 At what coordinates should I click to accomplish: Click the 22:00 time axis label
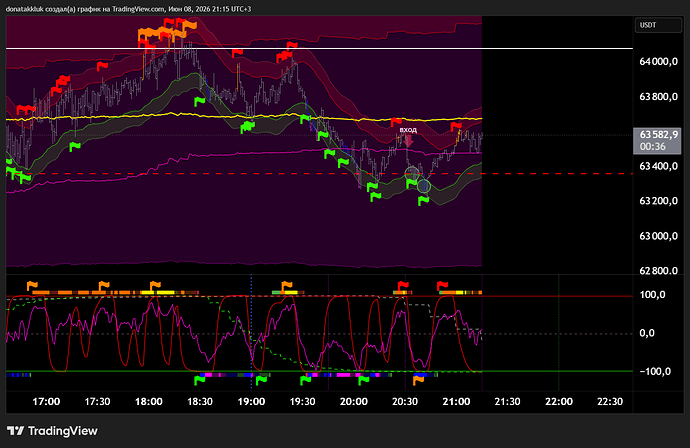click(x=559, y=401)
